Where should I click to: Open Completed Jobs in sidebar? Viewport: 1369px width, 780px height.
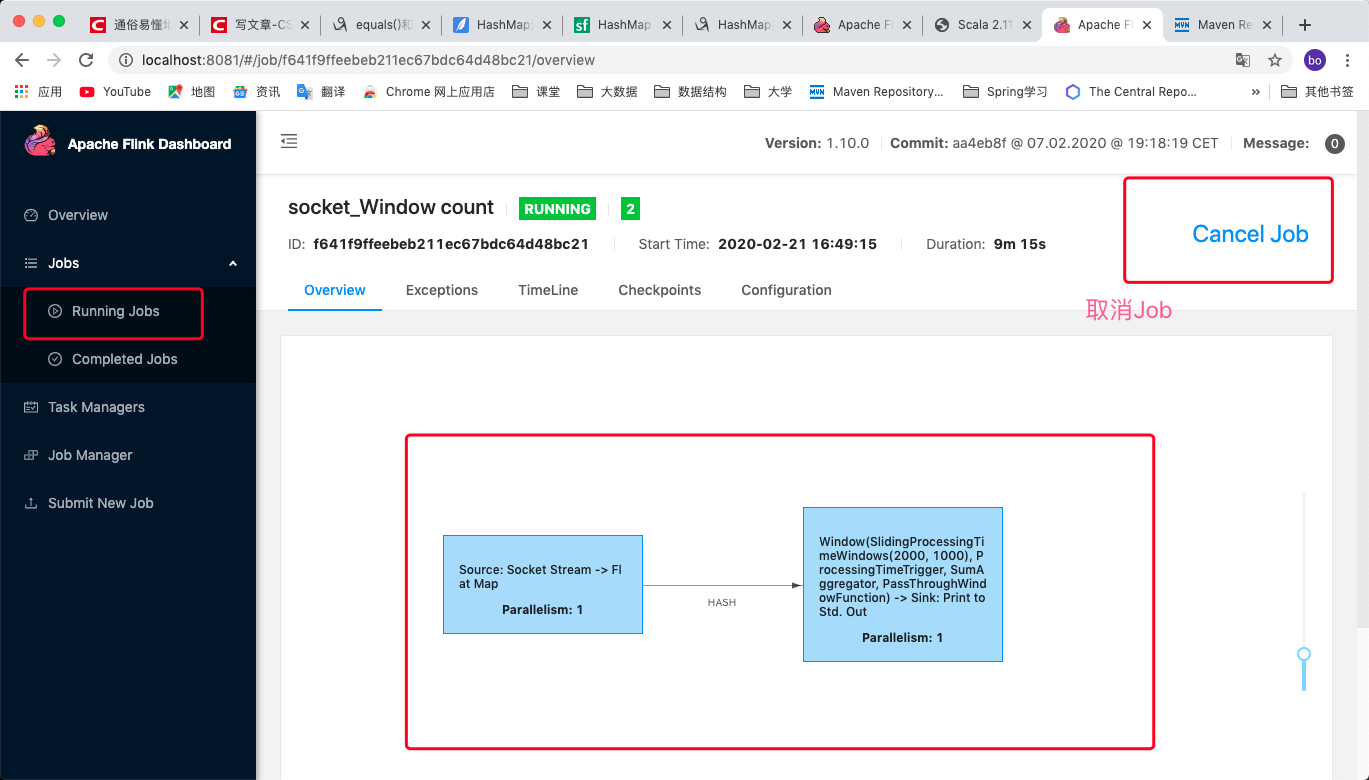point(124,359)
